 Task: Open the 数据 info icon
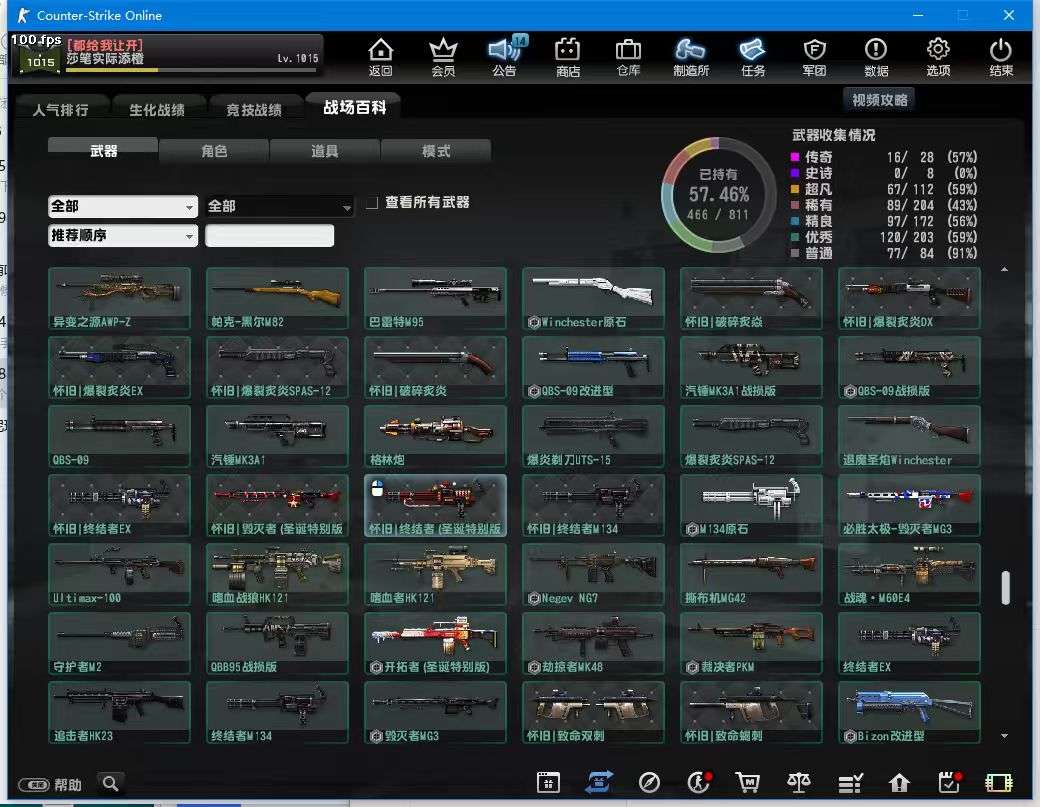(x=876, y=56)
